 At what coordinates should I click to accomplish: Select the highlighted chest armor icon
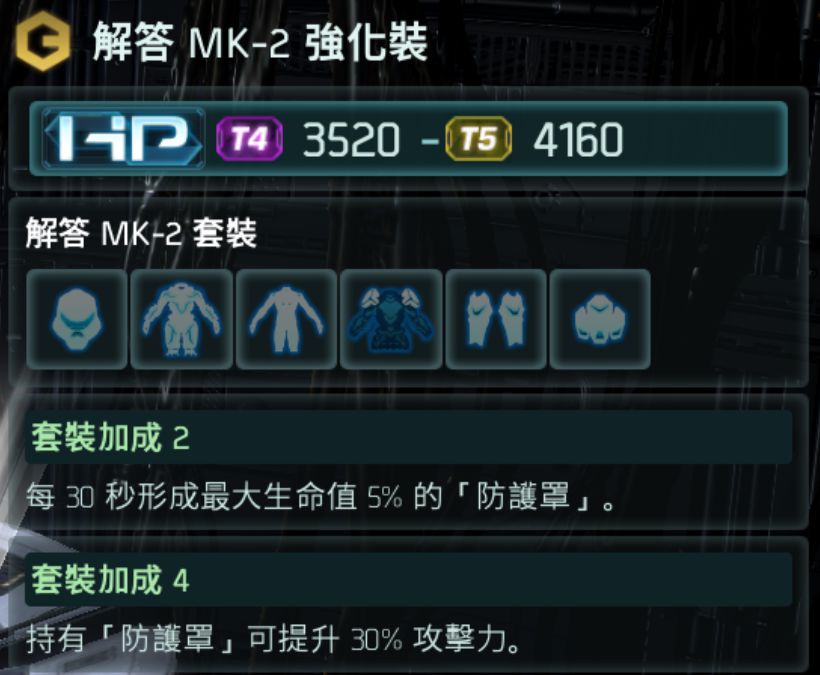click(x=391, y=319)
